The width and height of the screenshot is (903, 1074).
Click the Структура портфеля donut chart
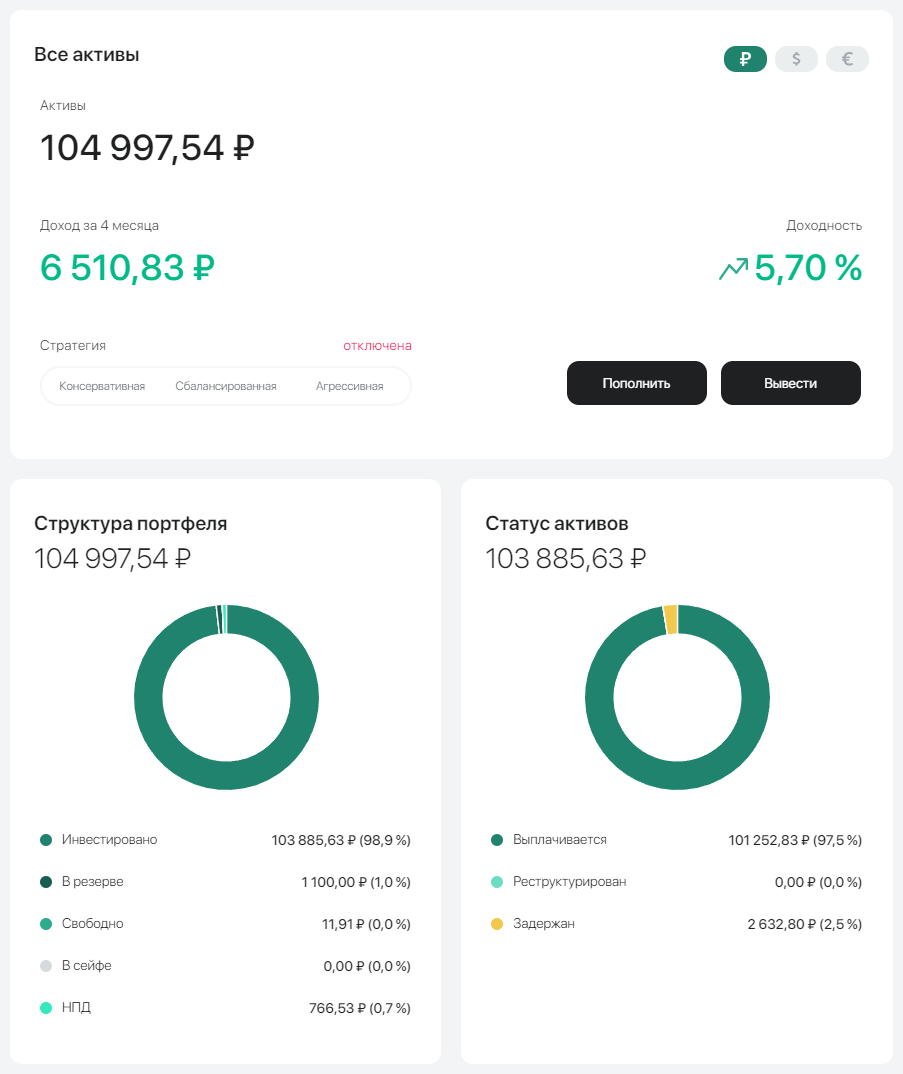(x=226, y=697)
